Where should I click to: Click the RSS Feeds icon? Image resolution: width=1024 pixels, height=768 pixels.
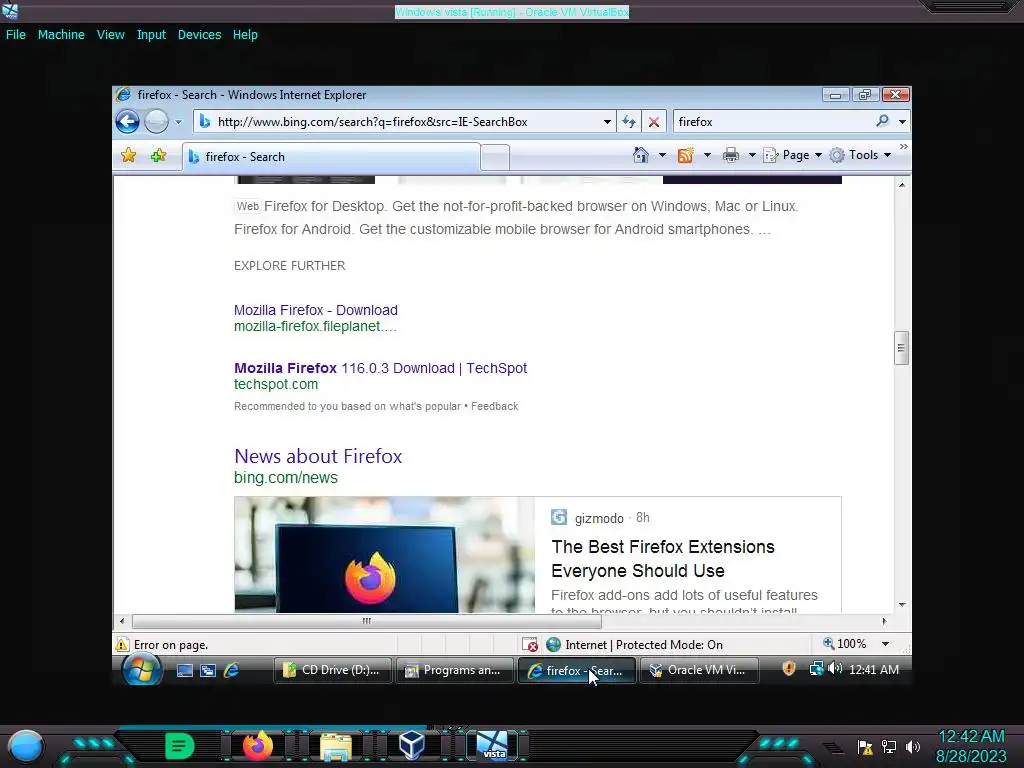pyautogui.click(x=685, y=155)
